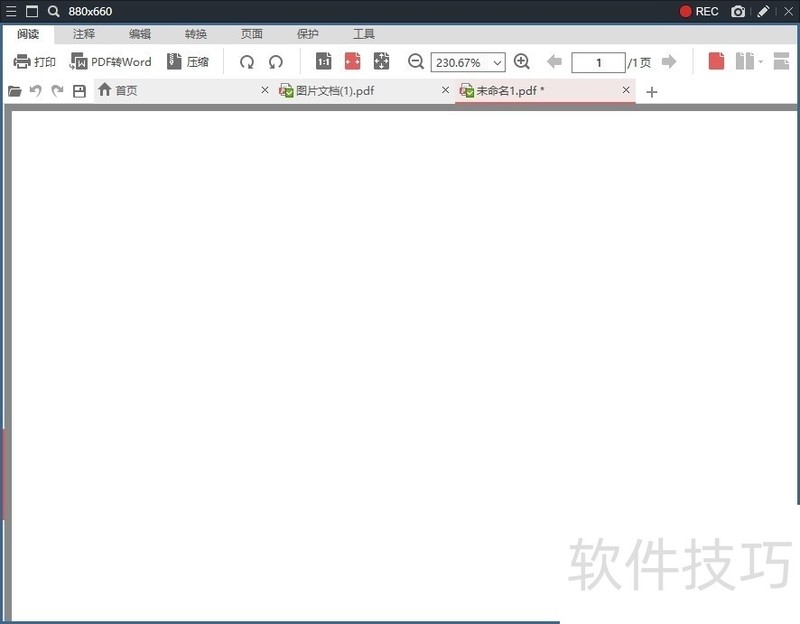Go to previous page arrow
Image resolution: width=800 pixels, height=624 pixels.
pos(554,62)
